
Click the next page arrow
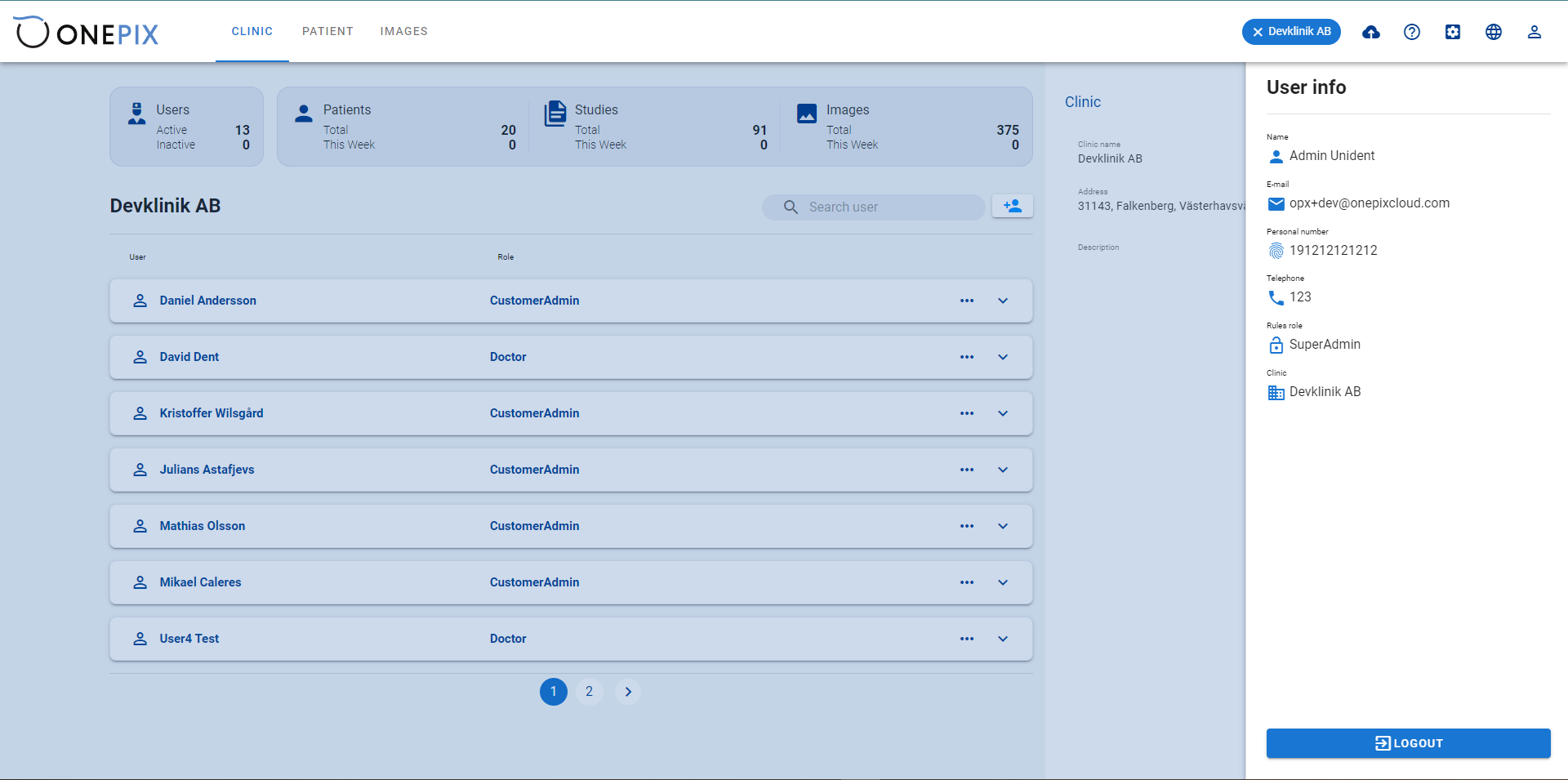pos(628,692)
